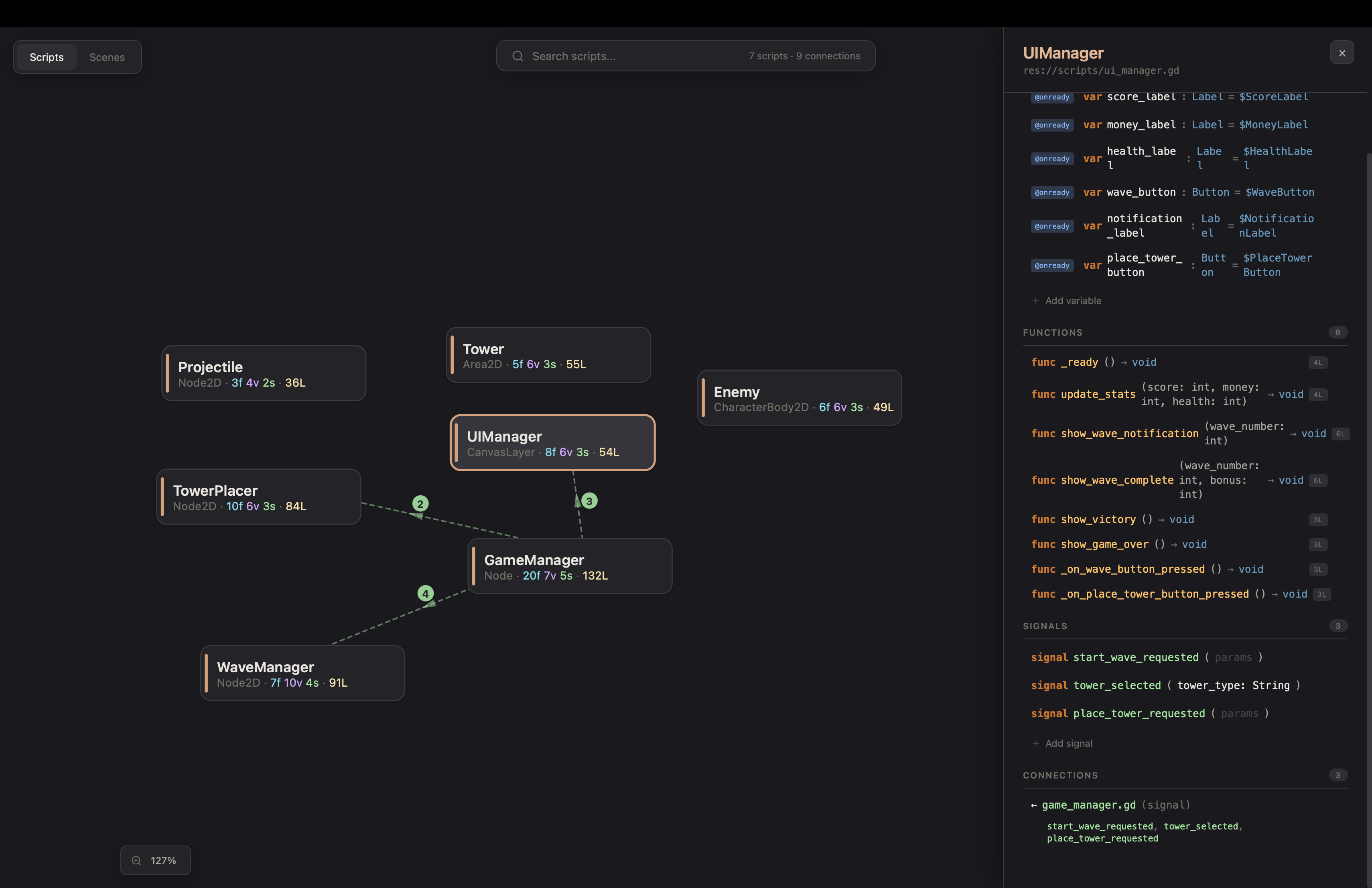Collapse the FUNCTIONS section header

(x=1052, y=332)
